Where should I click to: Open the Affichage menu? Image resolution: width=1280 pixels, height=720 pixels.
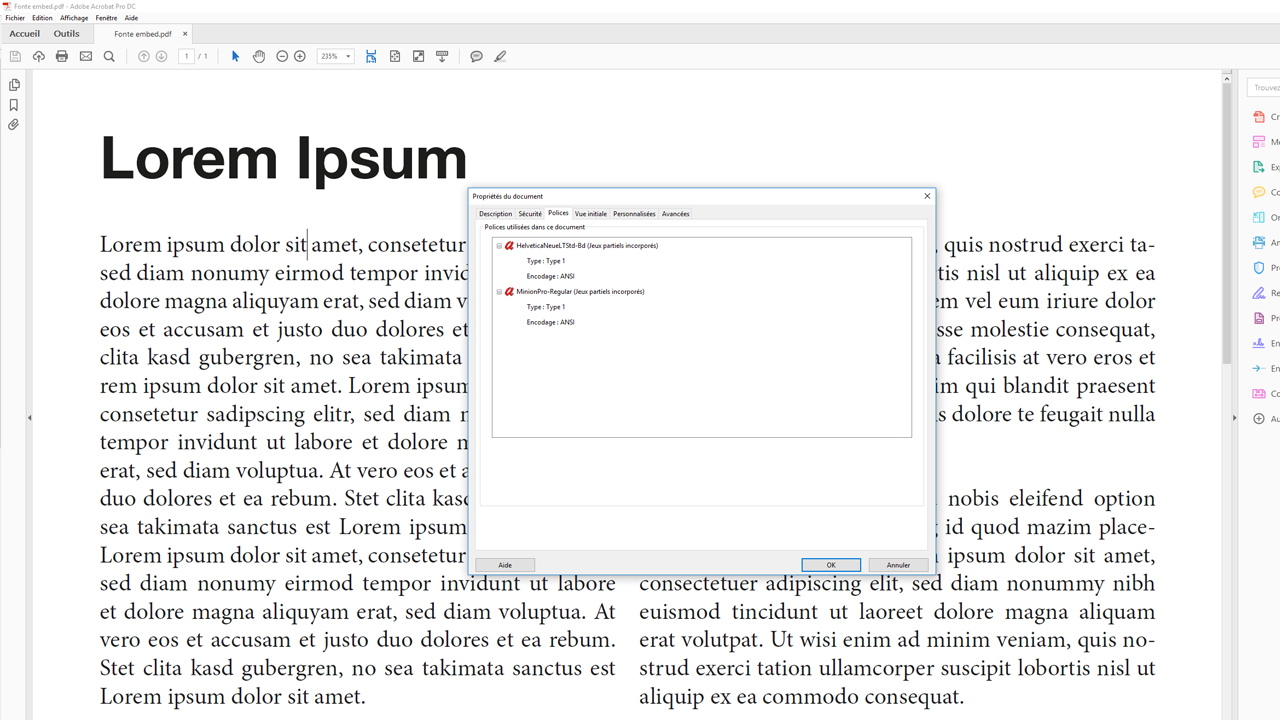(74, 18)
